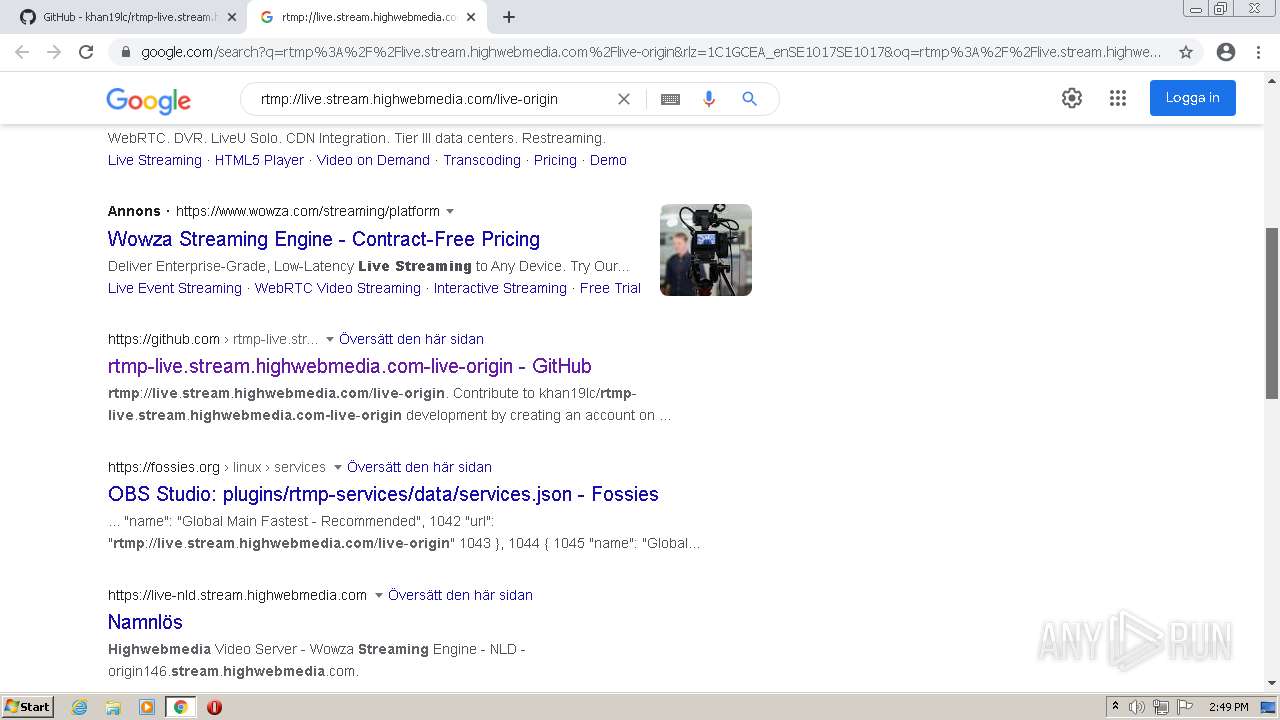Open the Namnlös search result
This screenshot has height=720, width=1280.
click(x=145, y=622)
